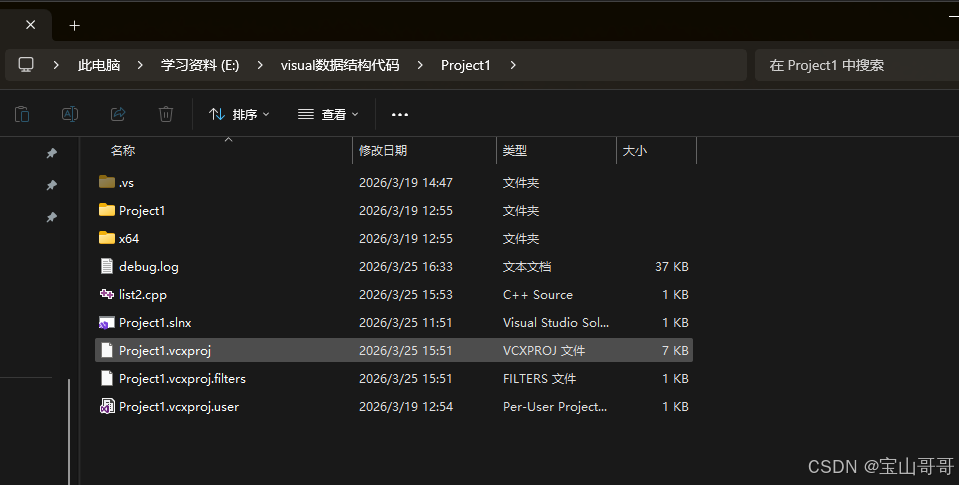Viewport: 959px width, 485px height.
Task: Click the .vs folder name
Action: 127,183
